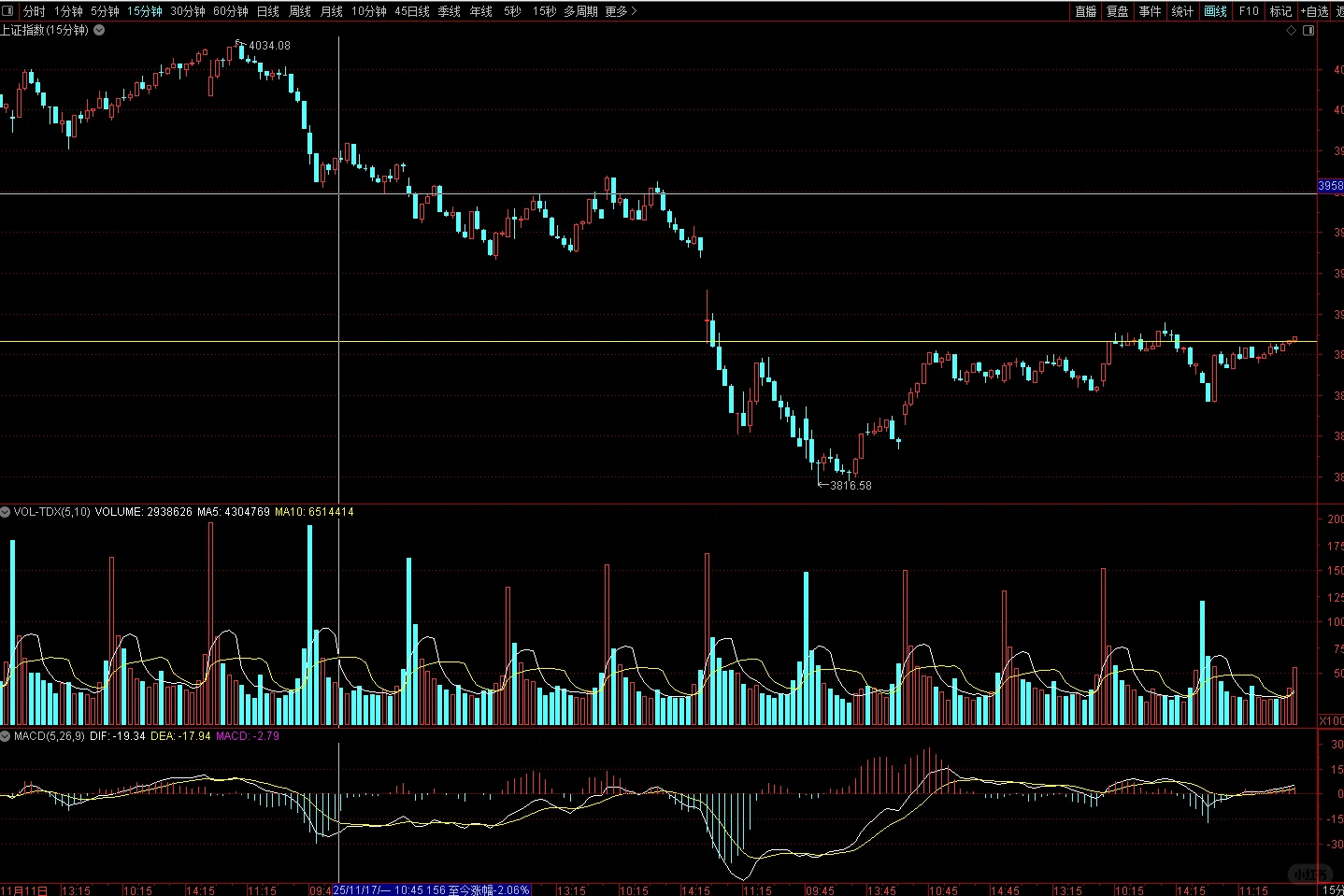Open the 多周期 multi-period view

[580, 11]
